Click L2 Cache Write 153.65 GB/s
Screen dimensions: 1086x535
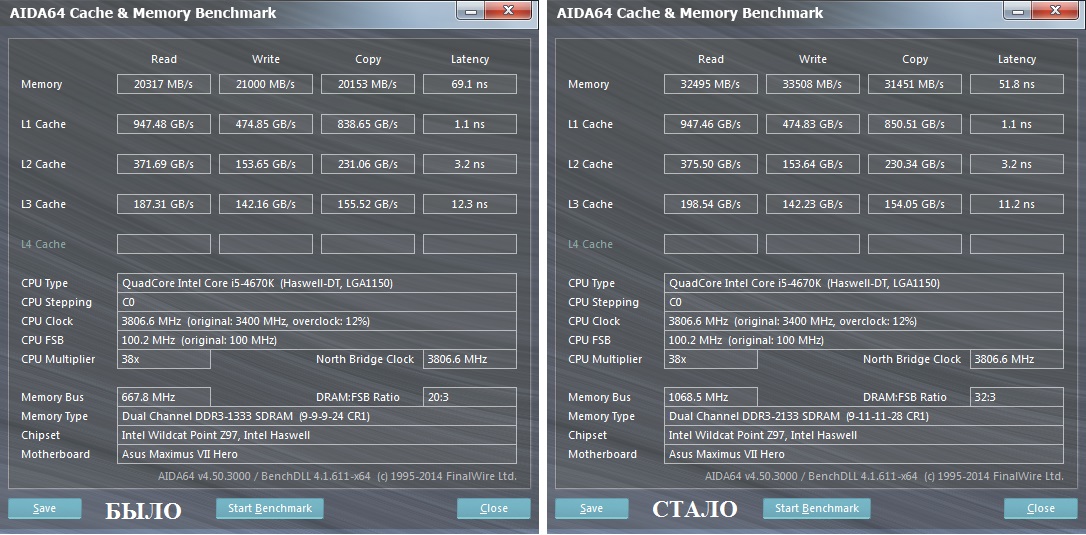pos(266,164)
